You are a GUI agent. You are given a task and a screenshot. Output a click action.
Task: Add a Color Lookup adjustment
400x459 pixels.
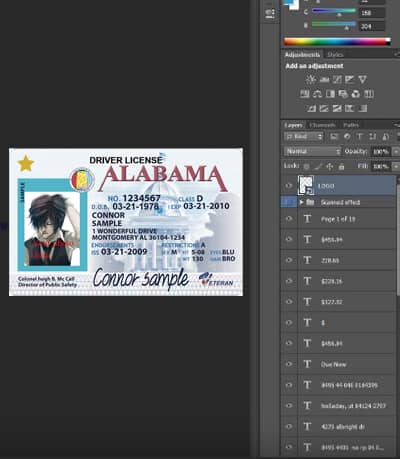tap(368, 94)
